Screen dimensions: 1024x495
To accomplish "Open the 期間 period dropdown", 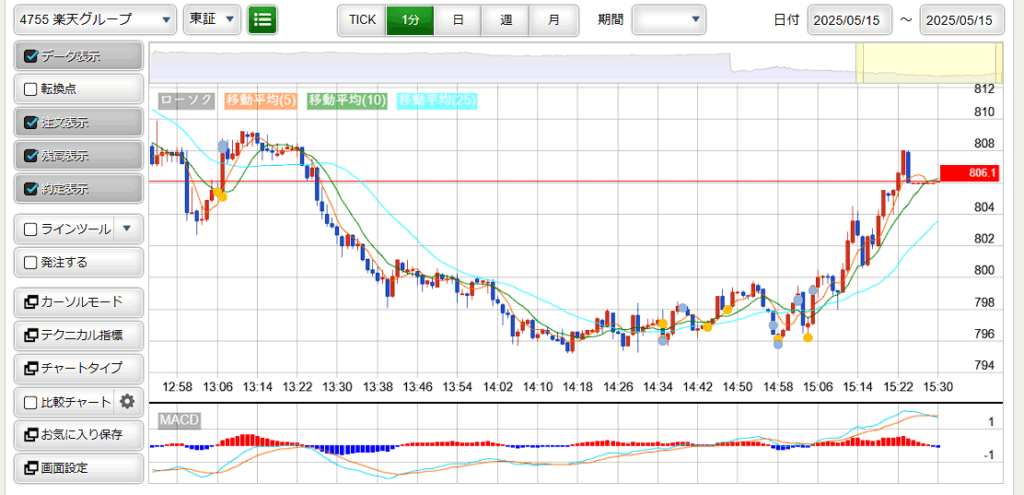I will 669,20.
